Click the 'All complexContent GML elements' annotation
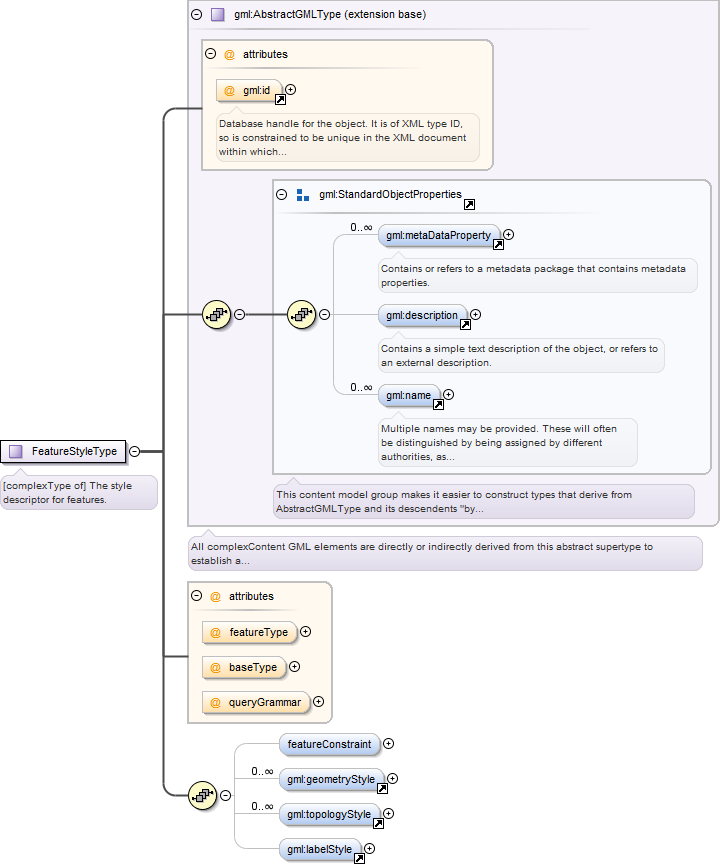The image size is (721, 865). pos(445,553)
